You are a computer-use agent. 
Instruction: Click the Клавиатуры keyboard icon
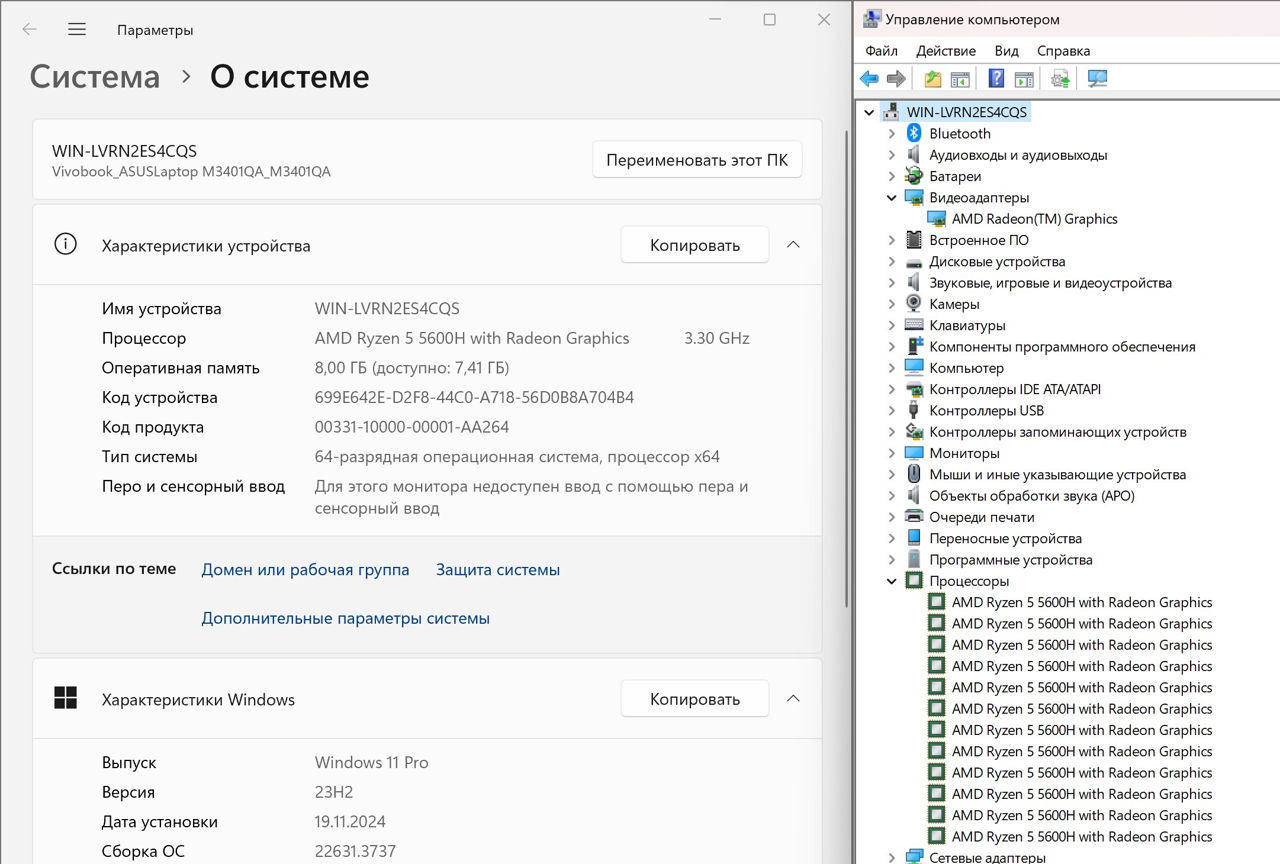tap(913, 325)
